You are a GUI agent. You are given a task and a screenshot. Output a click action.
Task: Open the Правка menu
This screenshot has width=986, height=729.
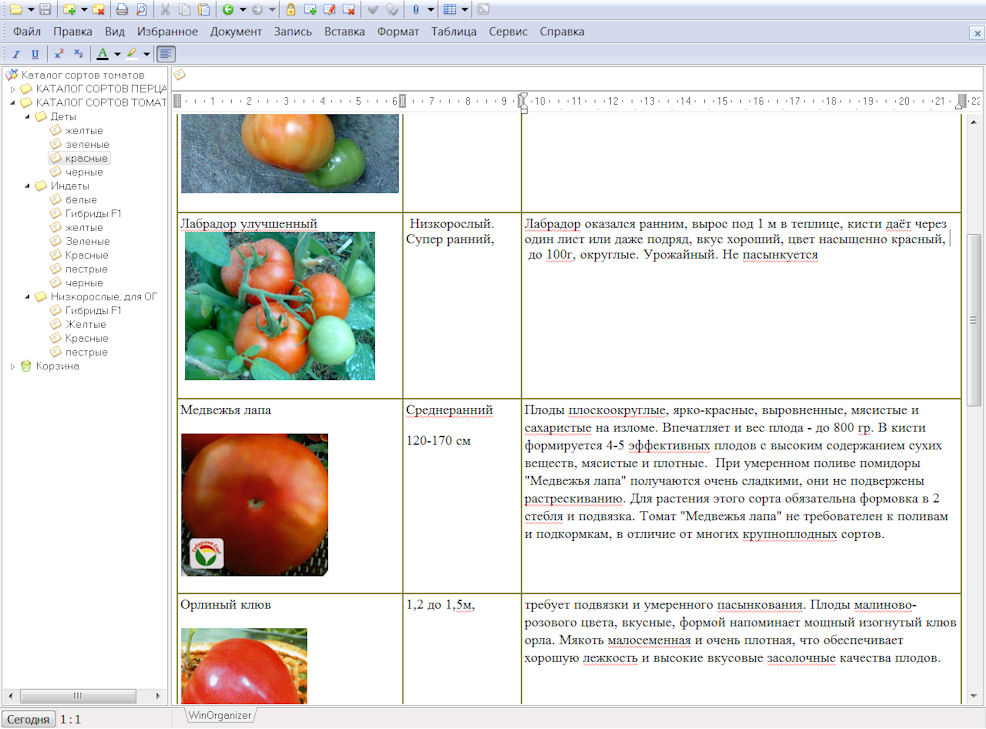pyautogui.click(x=72, y=31)
